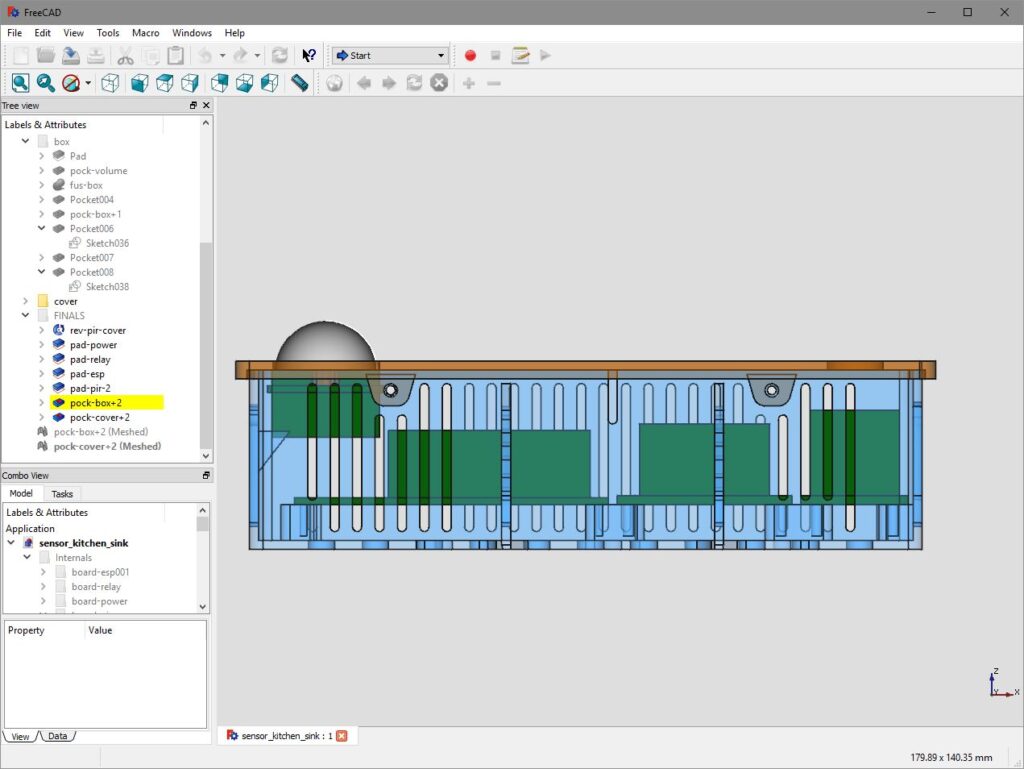Set the Top view cube icon
Screen dimensions: 1024x769
pyautogui.click(x=165, y=83)
